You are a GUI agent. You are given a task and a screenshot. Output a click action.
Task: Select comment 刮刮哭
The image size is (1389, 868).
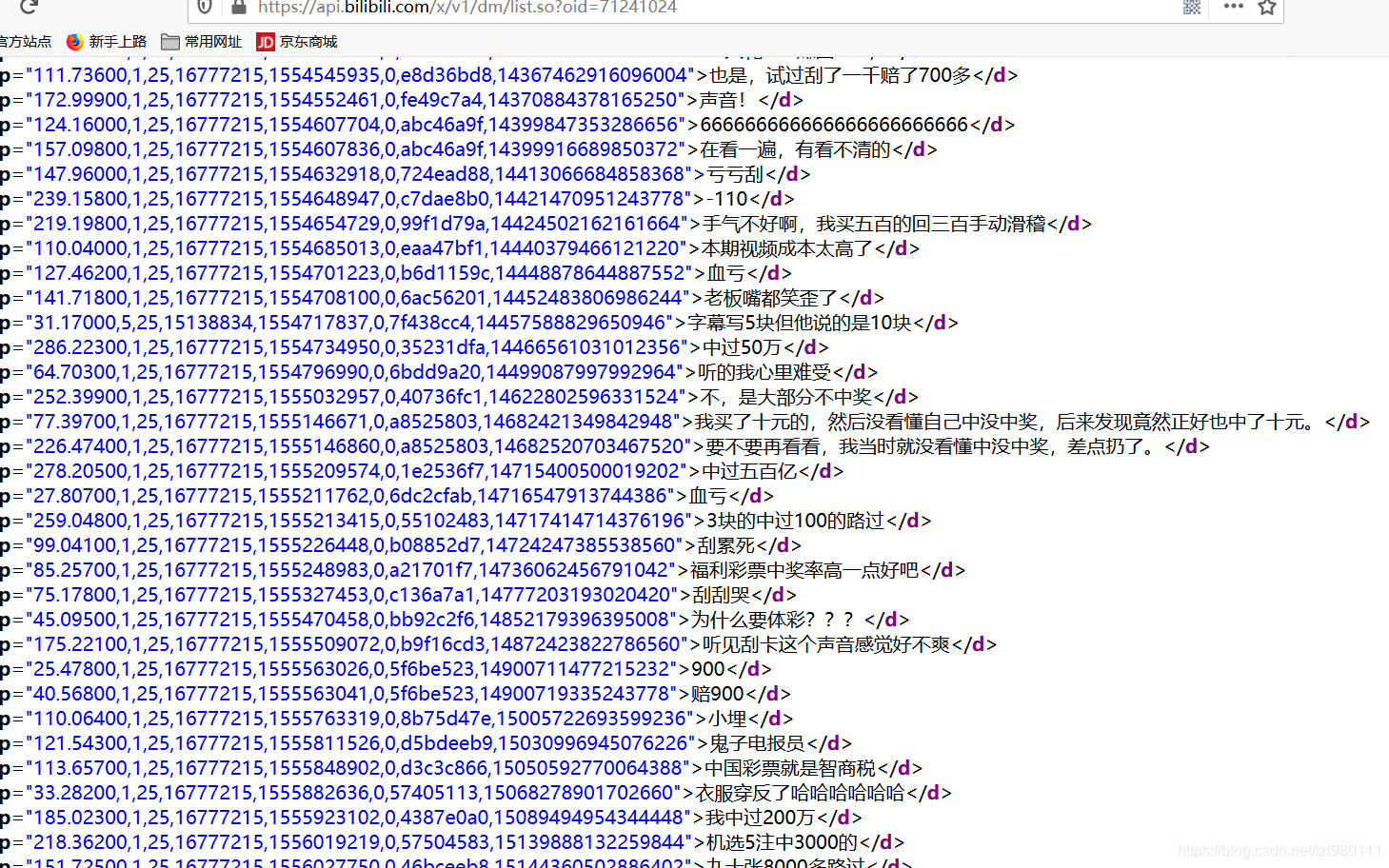click(x=722, y=595)
